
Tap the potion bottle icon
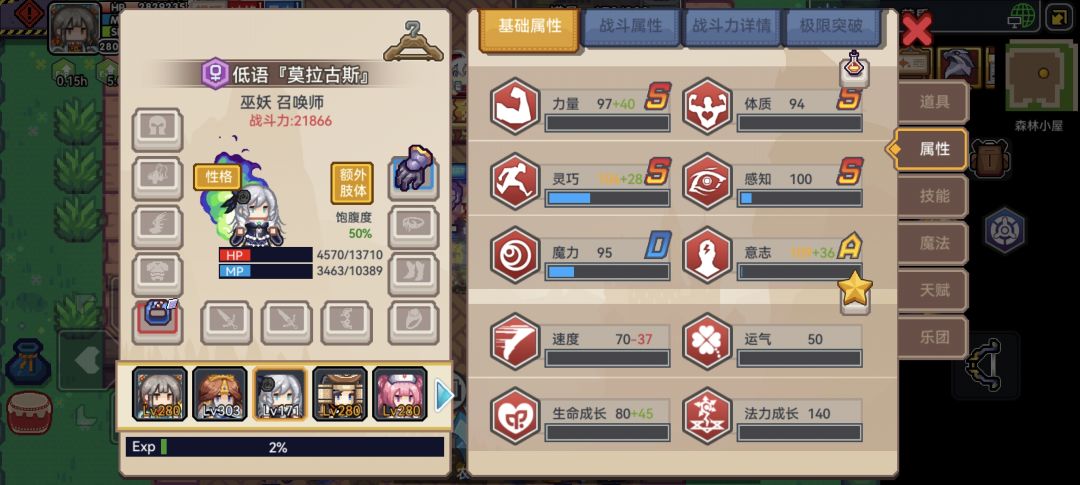pos(854,68)
